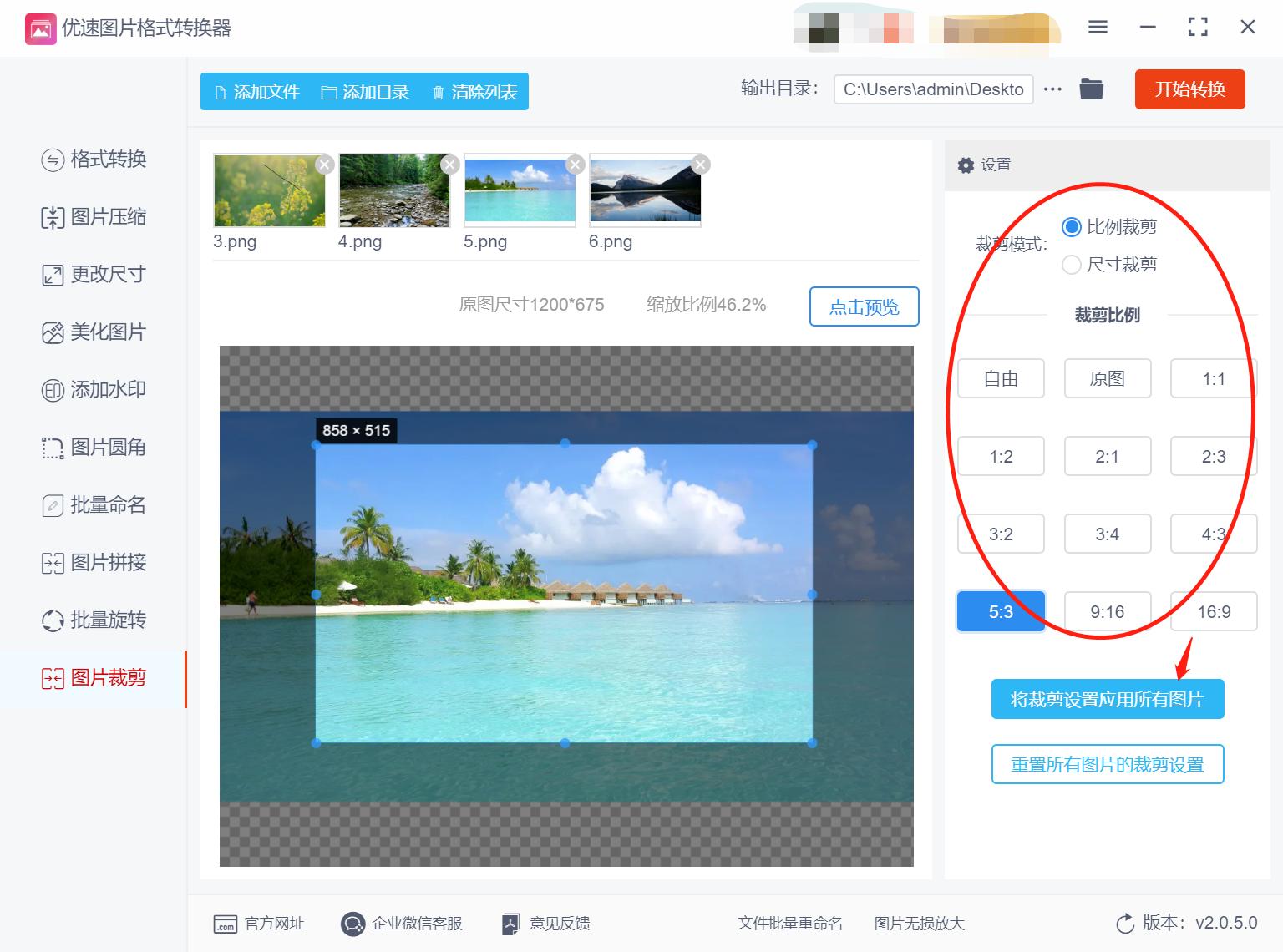Screen dimensions: 1283x952
Task: Choose 3:4 crop ratio
Action: (1108, 534)
